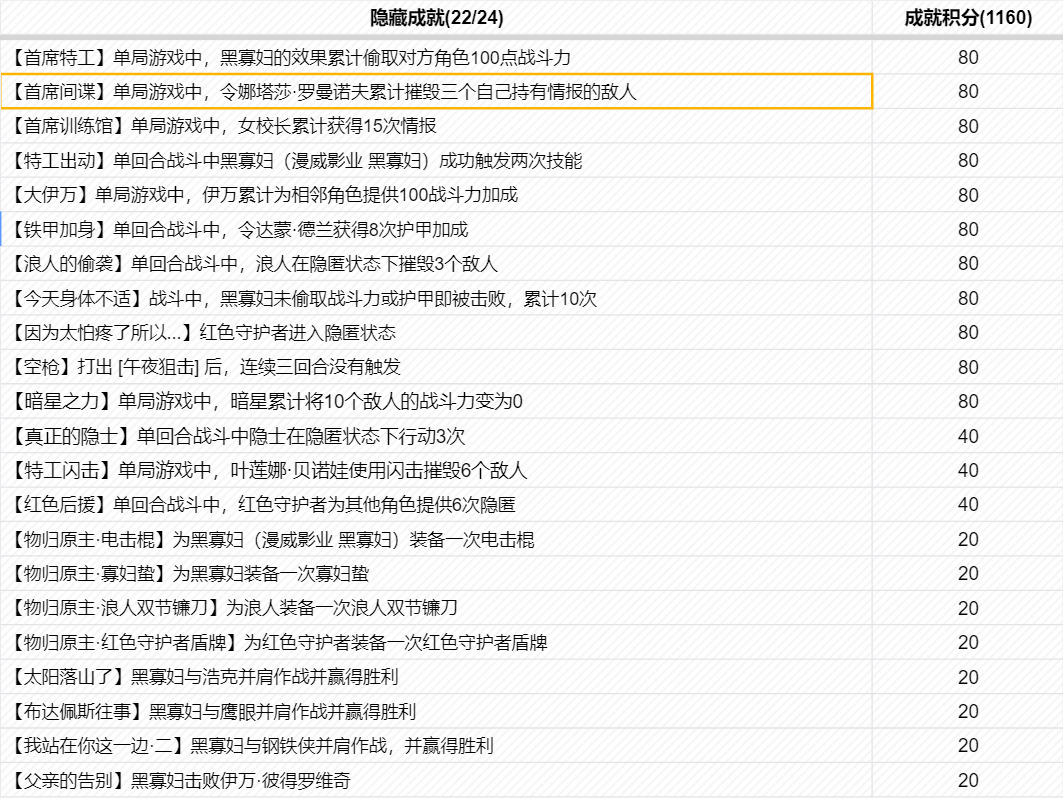Select the 【浪人的偷袭】 achievement row
Image resolution: width=1063 pixels, height=798 pixels.
click(256, 264)
